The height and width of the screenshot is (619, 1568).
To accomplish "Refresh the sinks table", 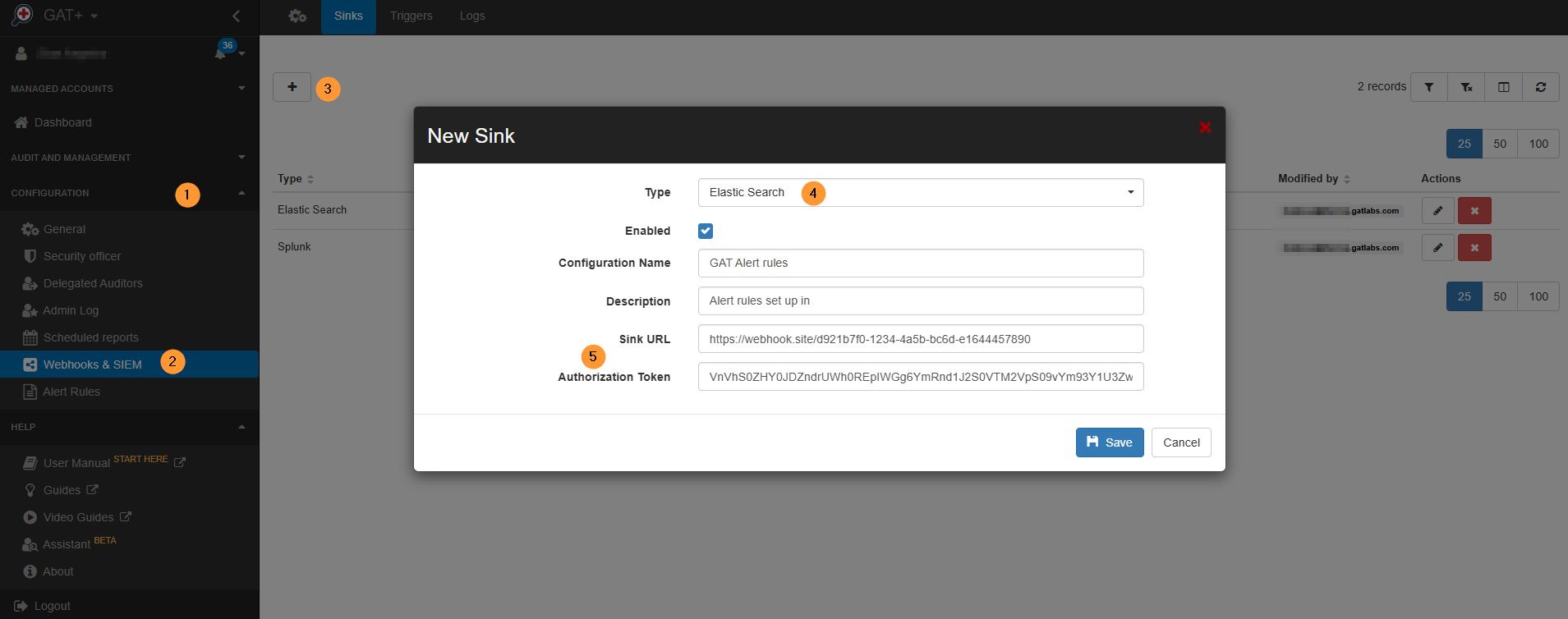I will pos(1541,87).
